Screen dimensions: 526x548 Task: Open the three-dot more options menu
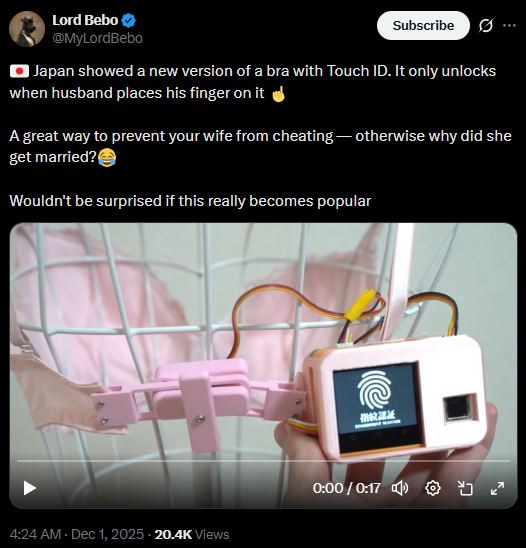click(x=509, y=26)
